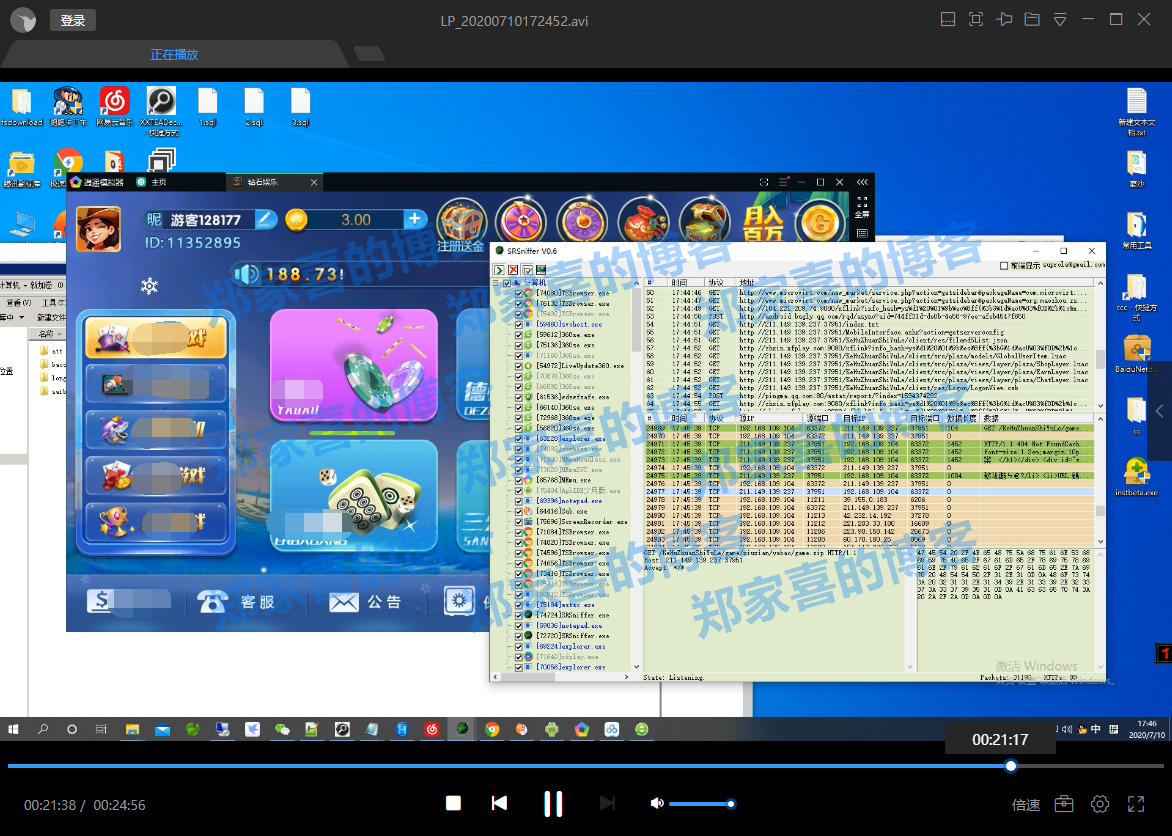Open the main menu triangle dropdown
Viewport: 1172px width, 836px height.
pyautogui.click(x=1060, y=19)
